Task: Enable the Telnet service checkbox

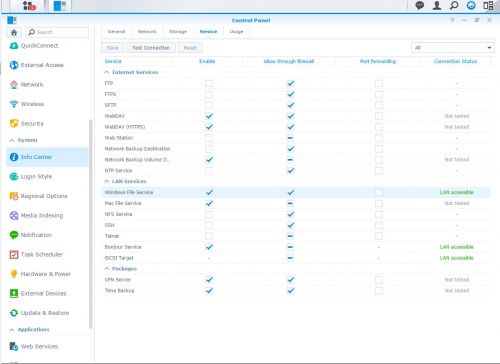Action: (209, 236)
